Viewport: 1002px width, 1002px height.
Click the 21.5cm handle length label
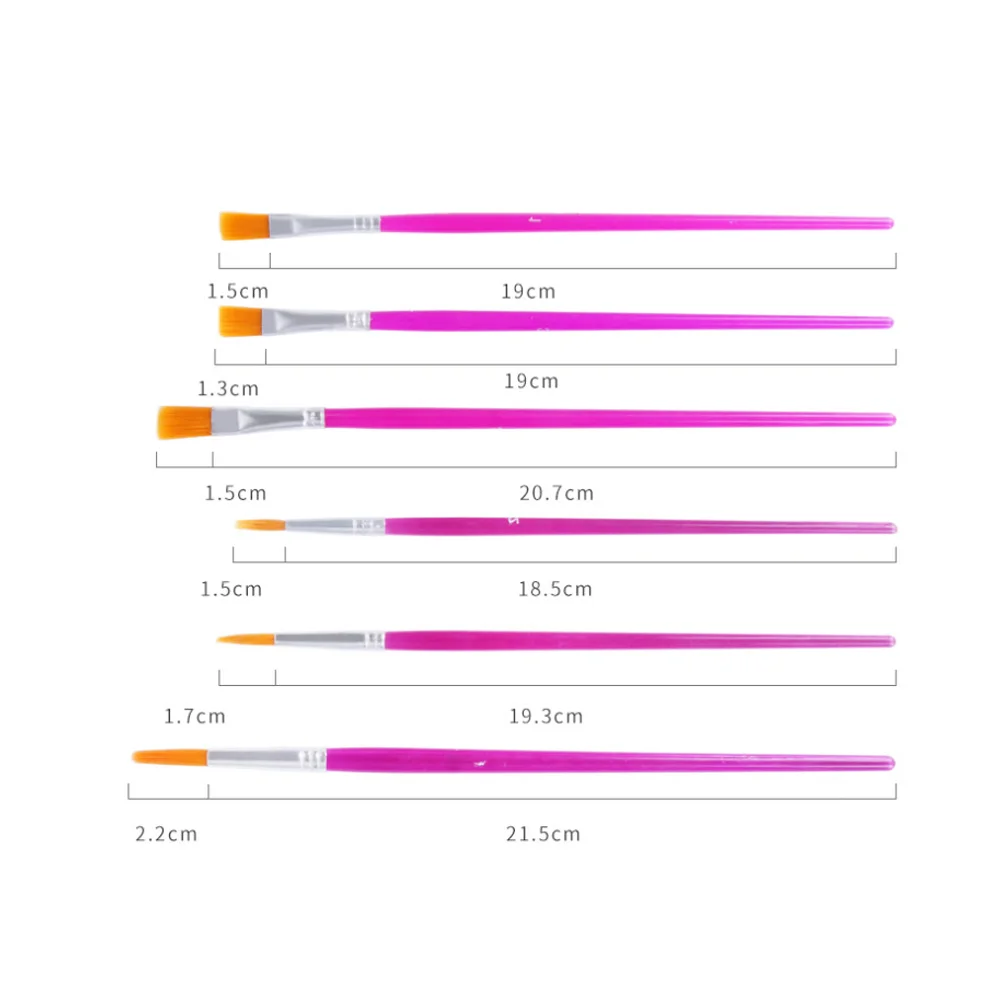[542, 834]
